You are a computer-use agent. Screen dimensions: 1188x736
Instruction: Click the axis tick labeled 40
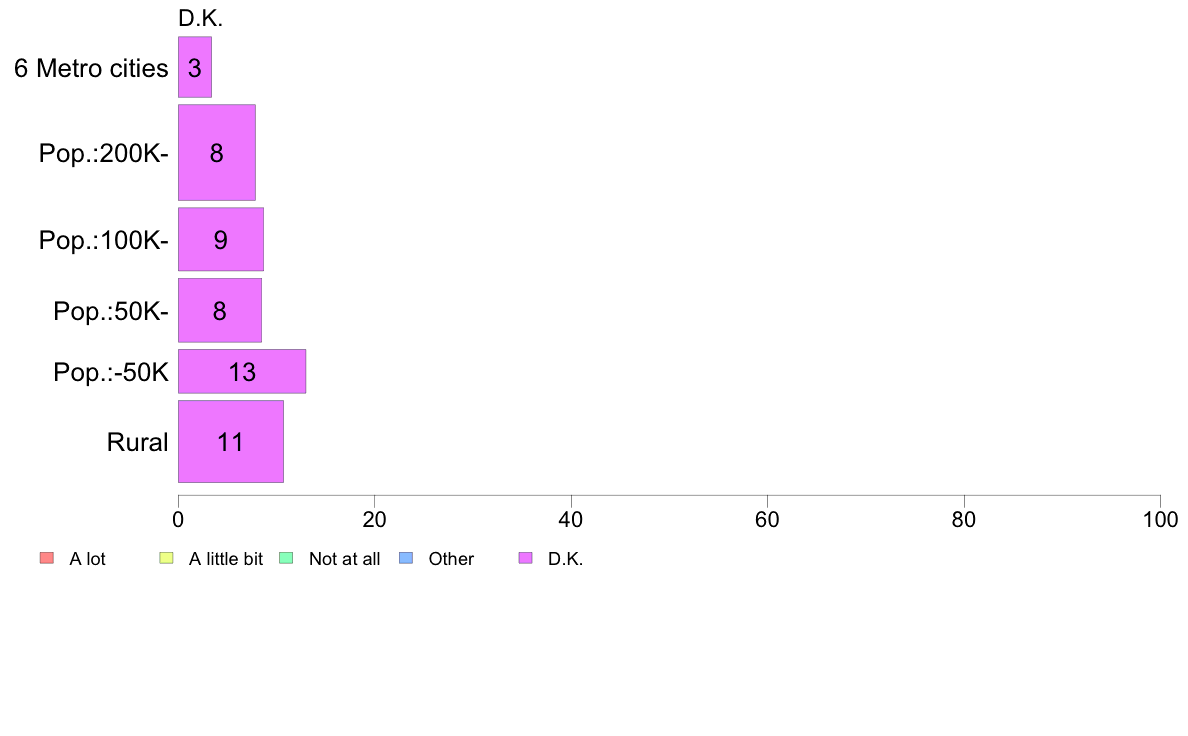pos(571,519)
